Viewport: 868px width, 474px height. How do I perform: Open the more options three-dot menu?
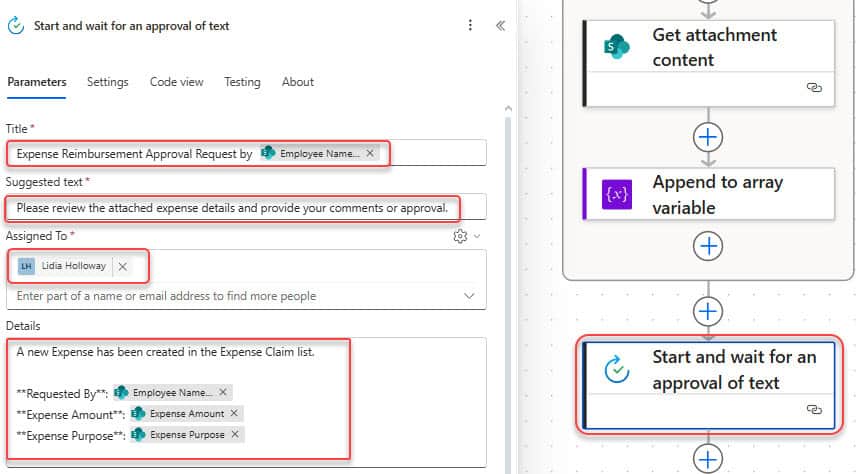click(x=470, y=25)
